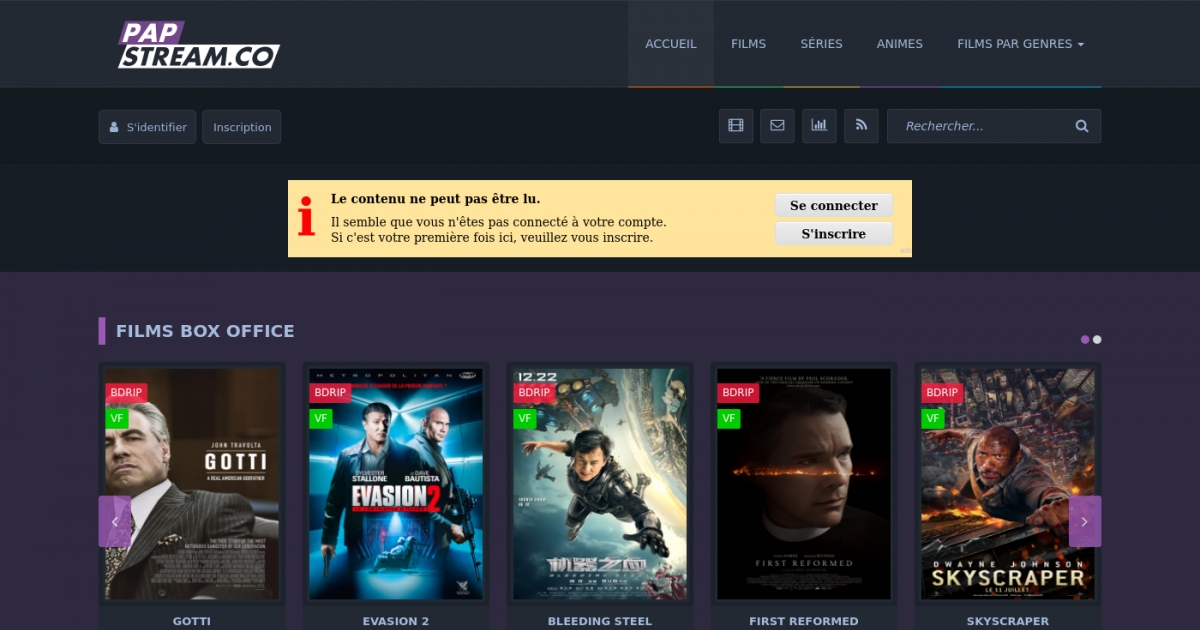Go to Accueil menu item
Image resolution: width=1200 pixels, height=630 pixels.
(671, 44)
